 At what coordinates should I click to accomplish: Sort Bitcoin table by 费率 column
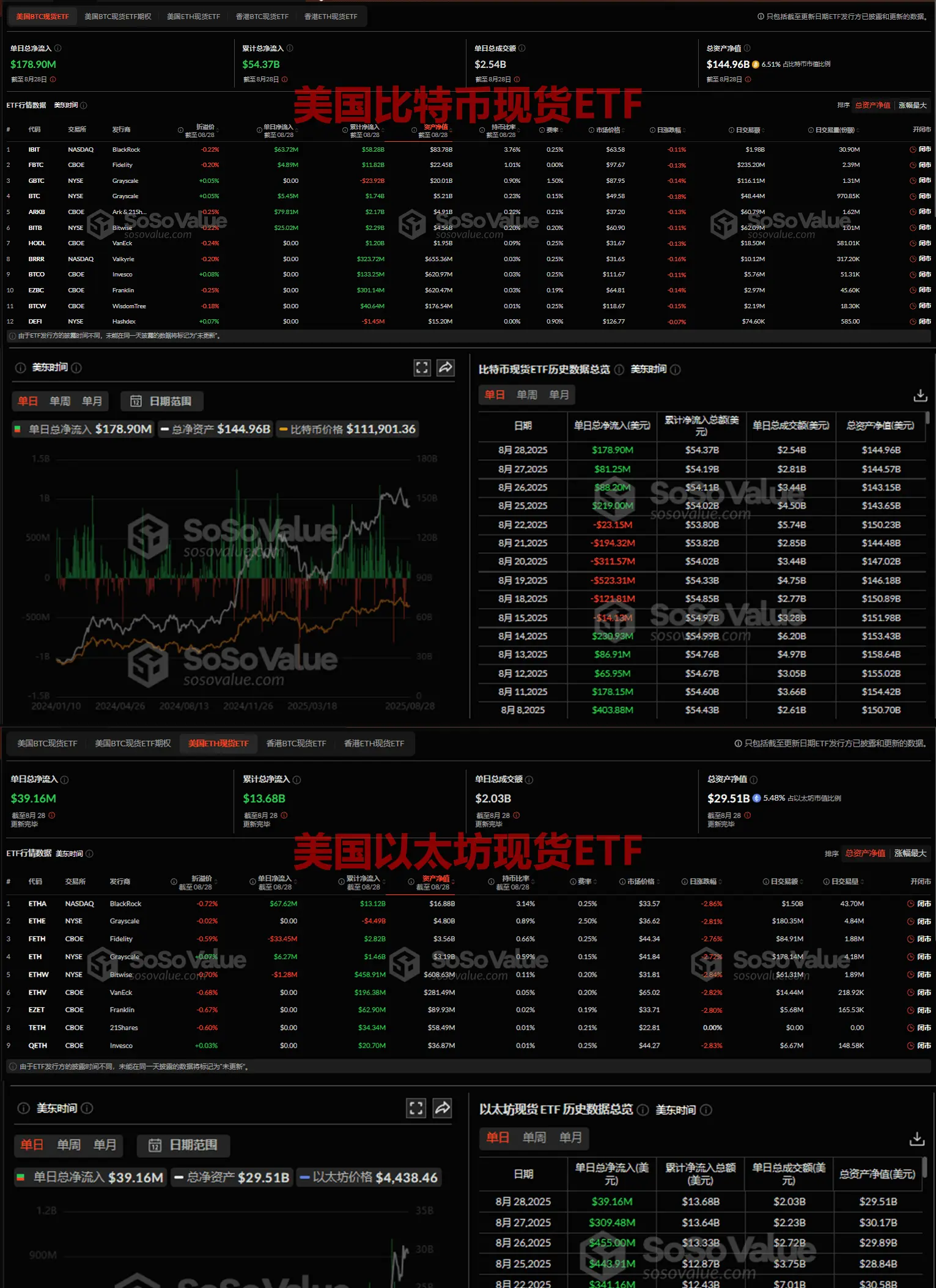click(x=552, y=130)
